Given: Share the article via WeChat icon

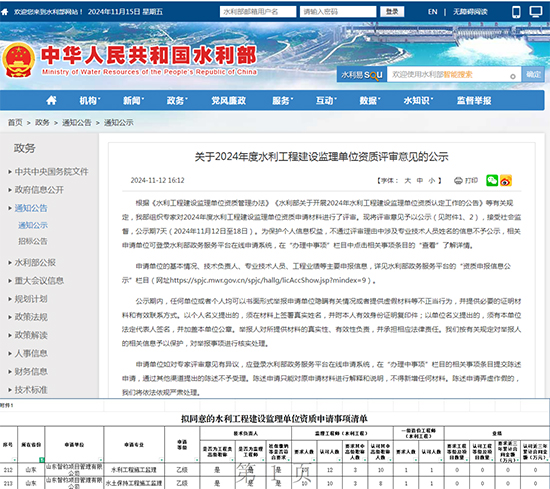Looking at the screenshot, I should point(492,180).
